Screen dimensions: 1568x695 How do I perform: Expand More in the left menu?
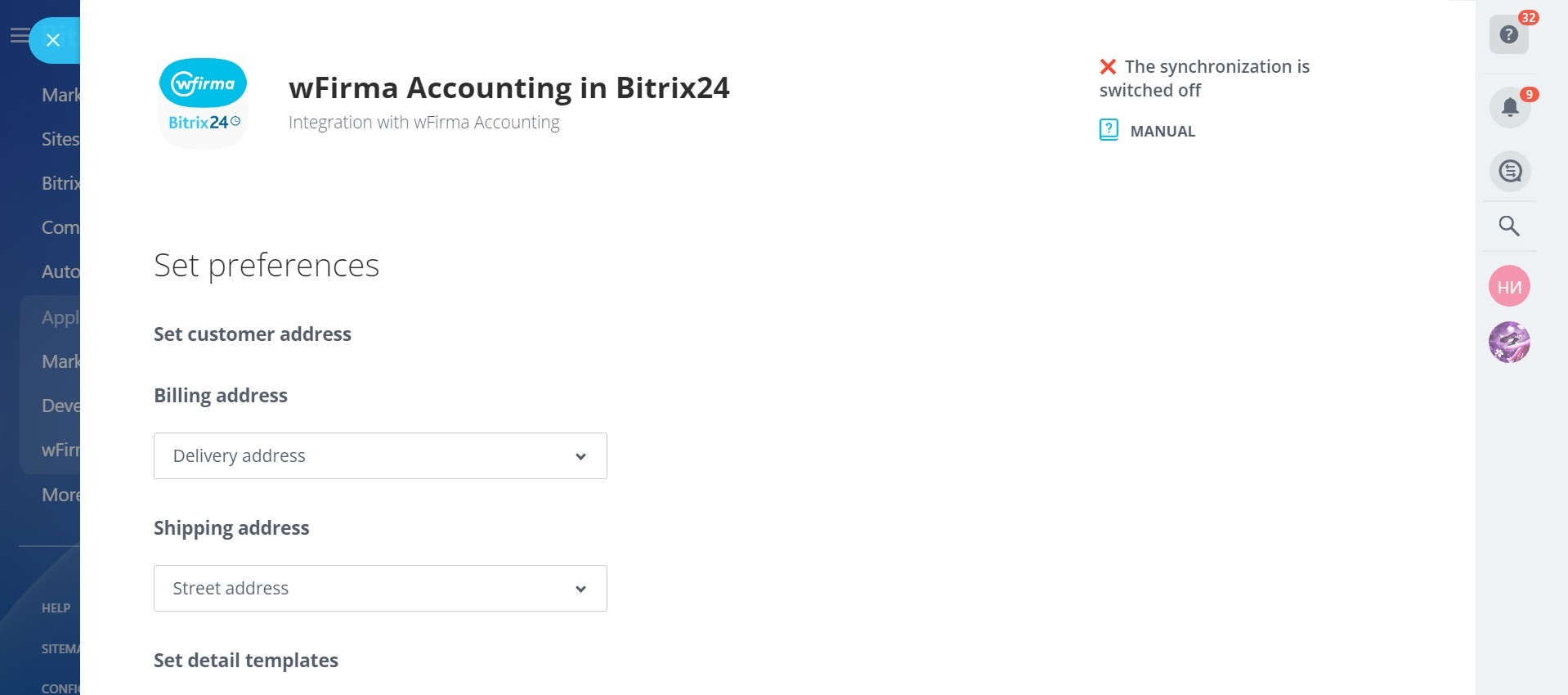tap(60, 495)
